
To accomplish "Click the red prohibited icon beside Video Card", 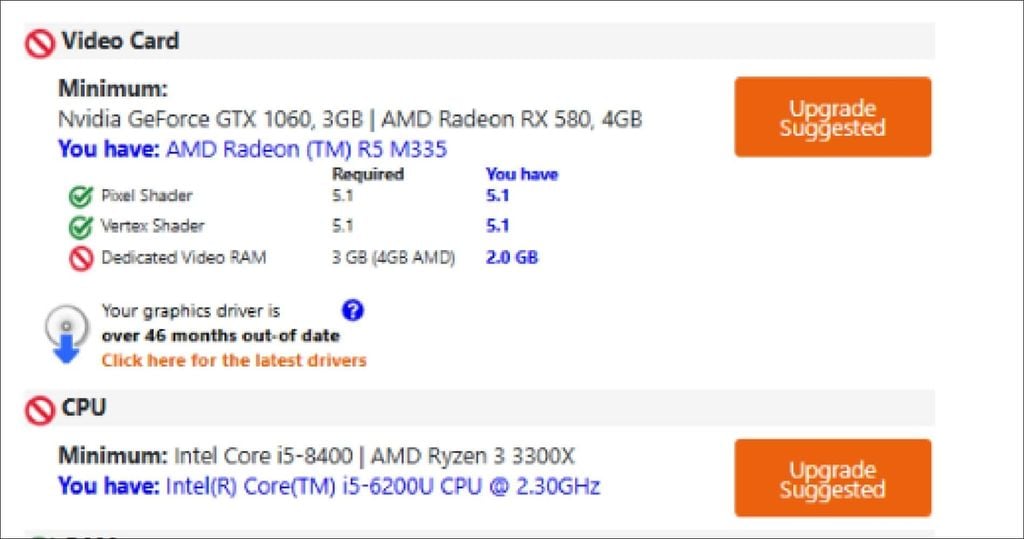I will 40,43.
